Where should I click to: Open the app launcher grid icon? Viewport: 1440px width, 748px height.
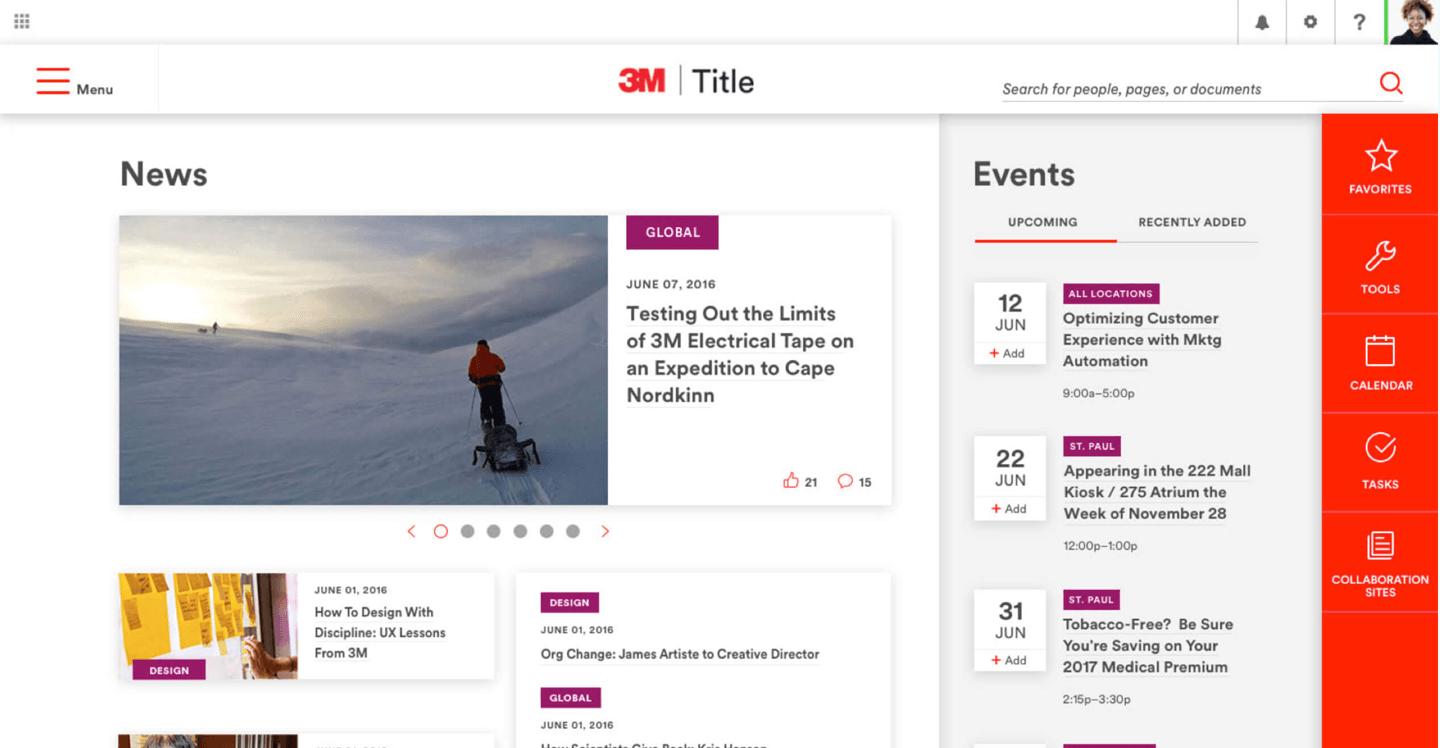pyautogui.click(x=22, y=21)
